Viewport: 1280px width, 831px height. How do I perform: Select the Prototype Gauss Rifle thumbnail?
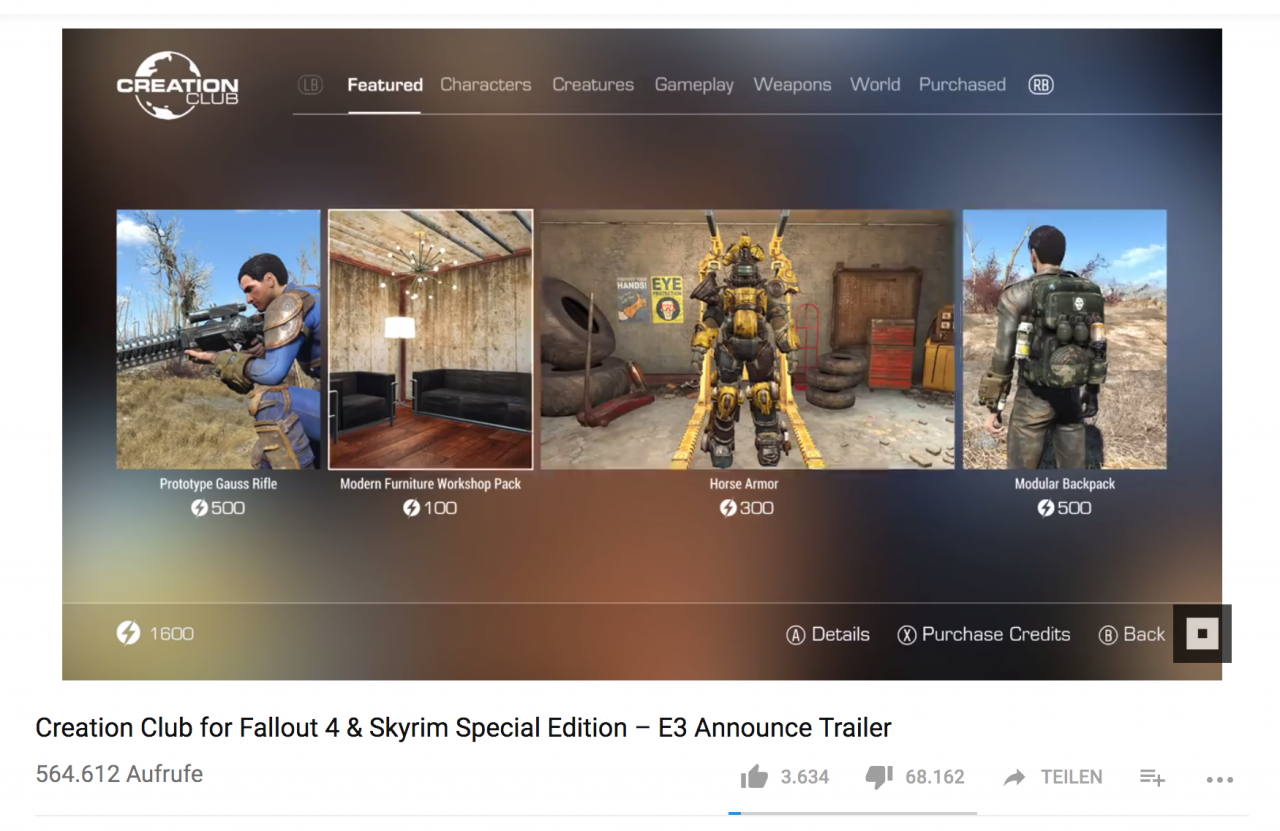(x=218, y=339)
